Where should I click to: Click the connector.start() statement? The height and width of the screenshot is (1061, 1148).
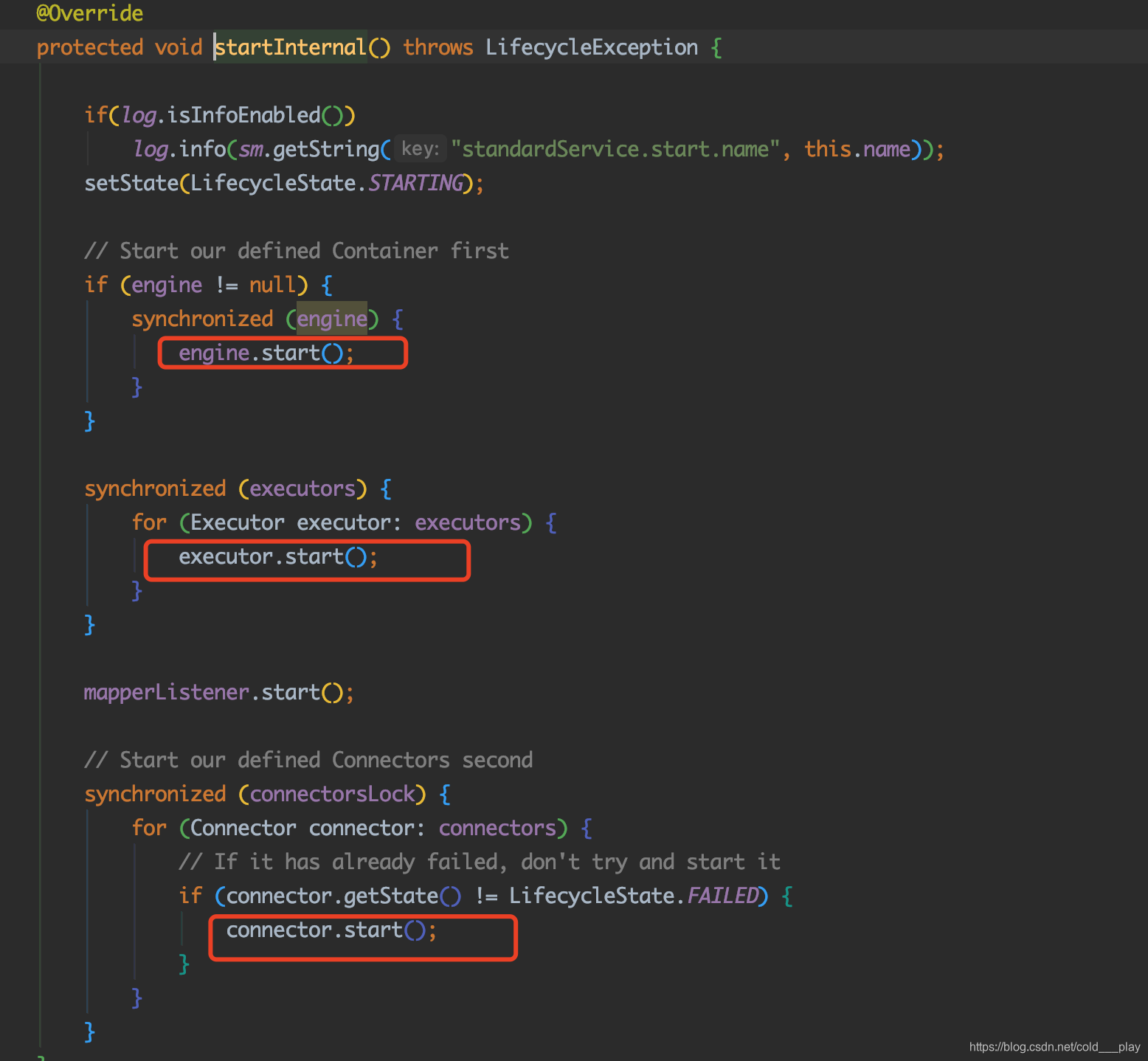(331, 930)
